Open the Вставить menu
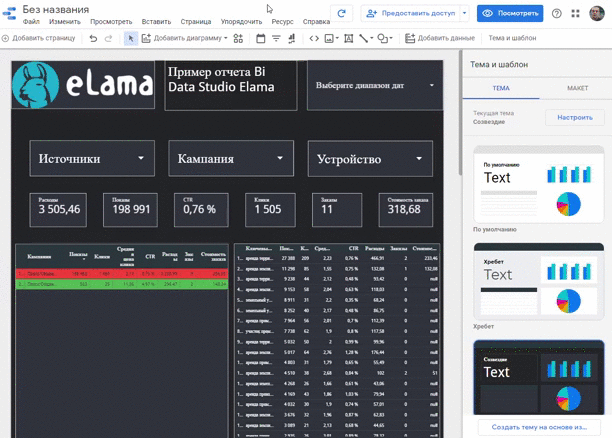Viewport: 612px width, 438px height. pyautogui.click(x=156, y=21)
